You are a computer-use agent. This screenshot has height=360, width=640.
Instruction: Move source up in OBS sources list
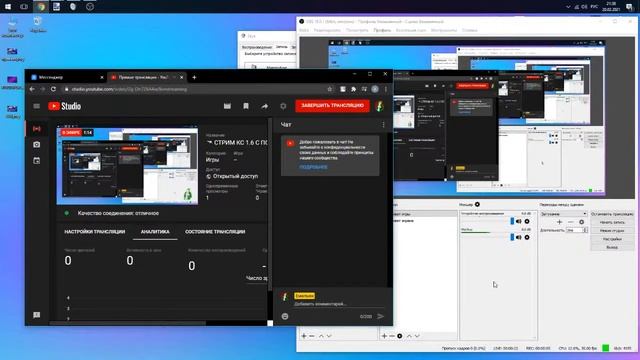409,336
